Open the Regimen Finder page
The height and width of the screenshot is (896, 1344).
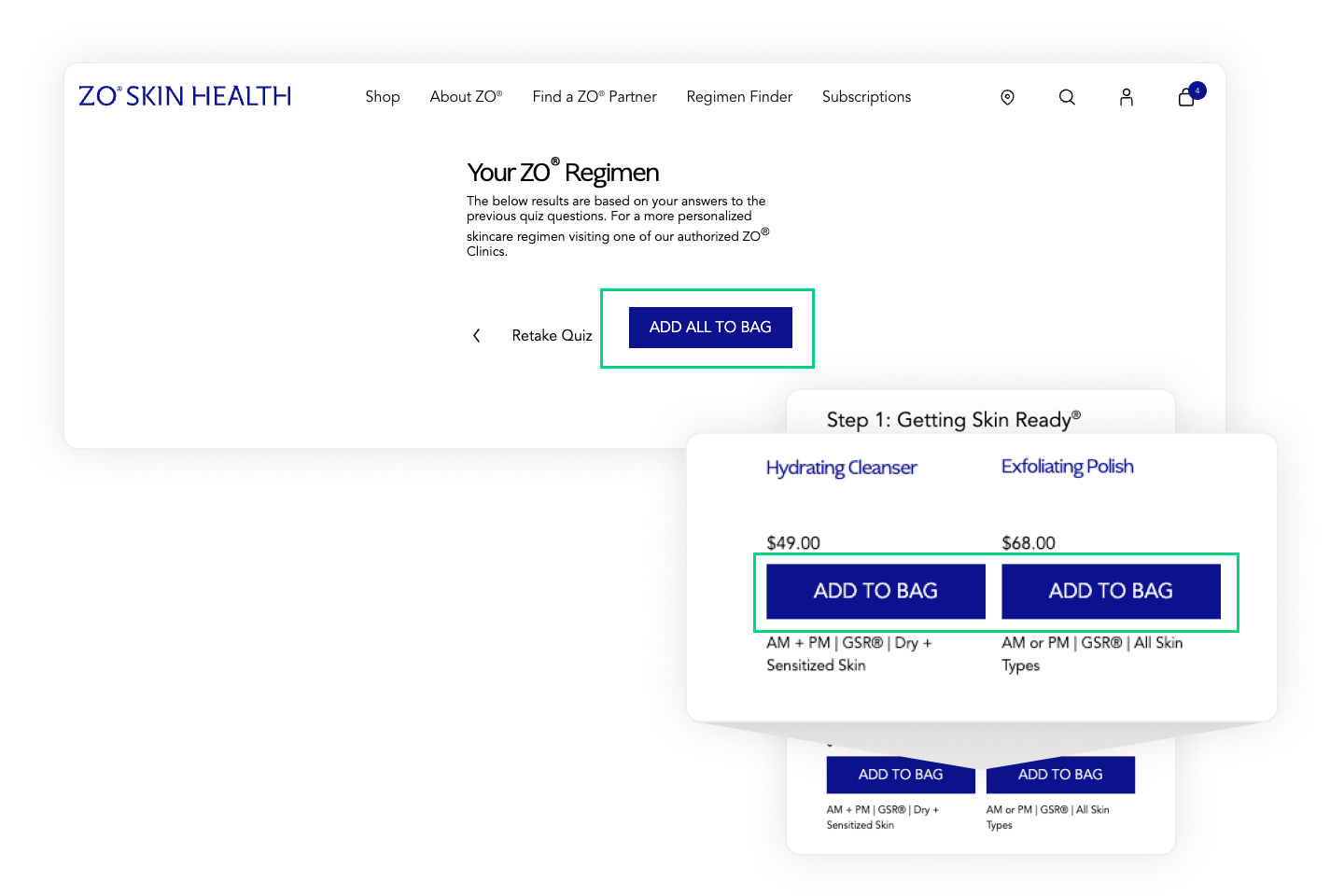[739, 96]
